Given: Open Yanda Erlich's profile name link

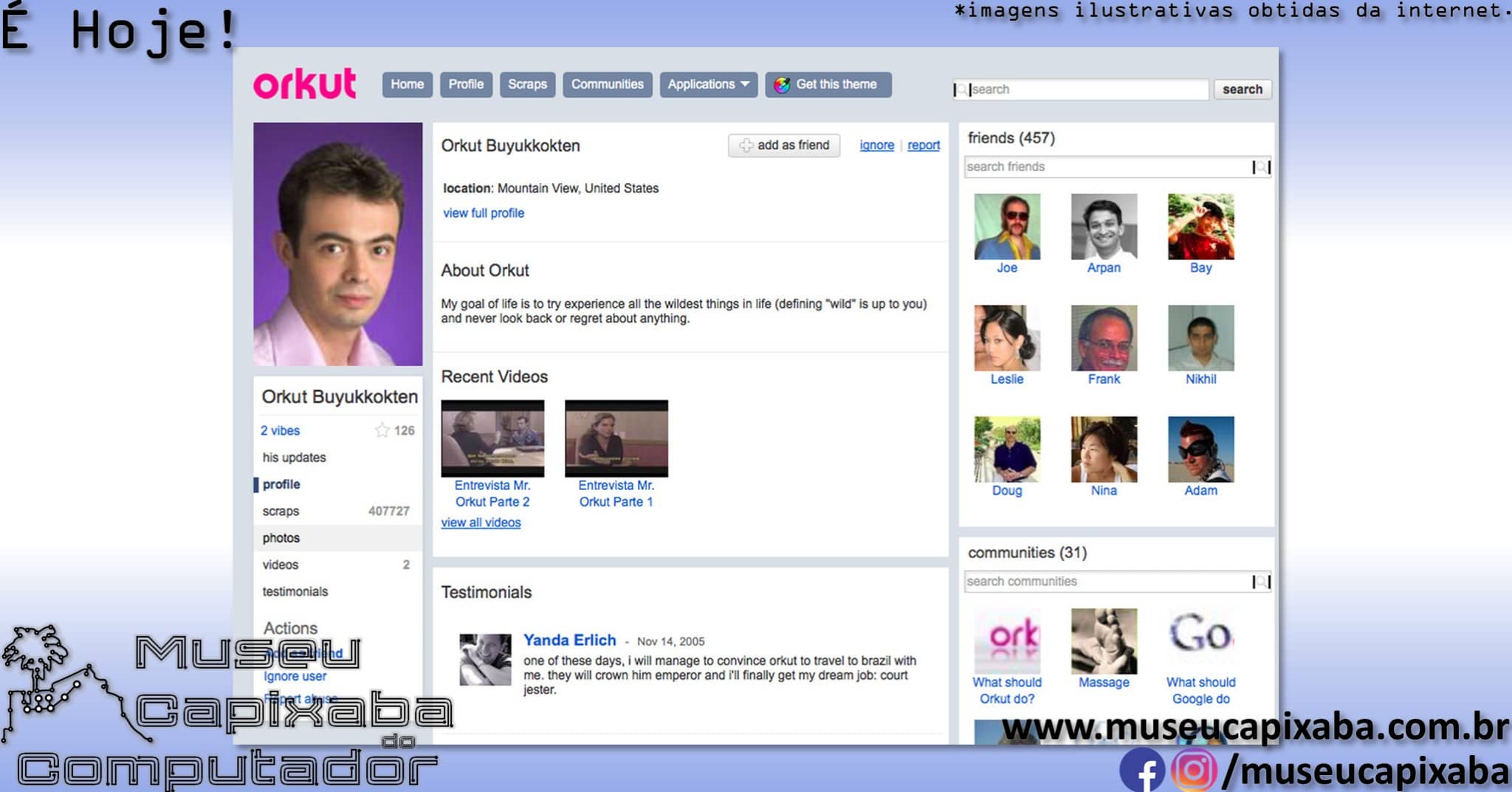Looking at the screenshot, I should [570, 640].
